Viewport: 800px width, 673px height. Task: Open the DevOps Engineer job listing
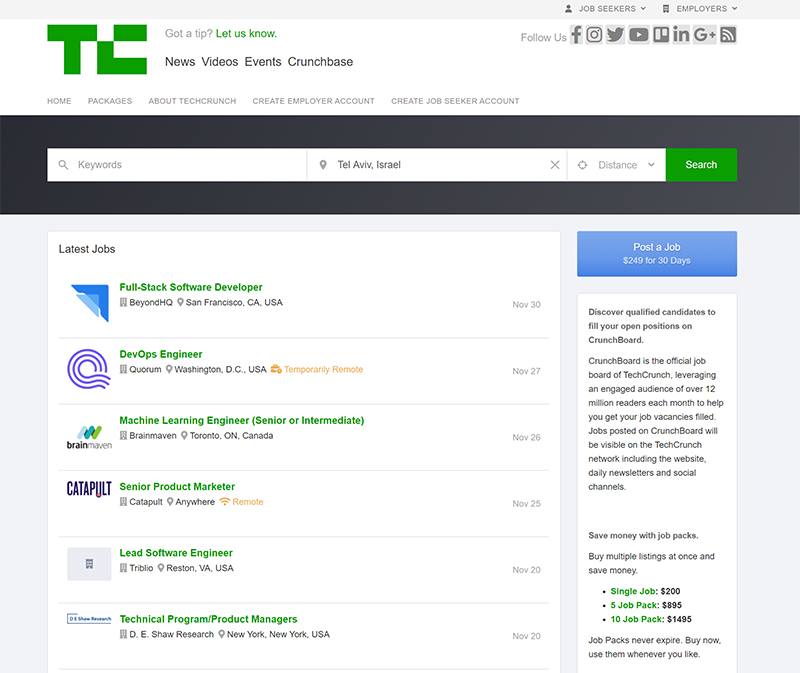(x=161, y=354)
